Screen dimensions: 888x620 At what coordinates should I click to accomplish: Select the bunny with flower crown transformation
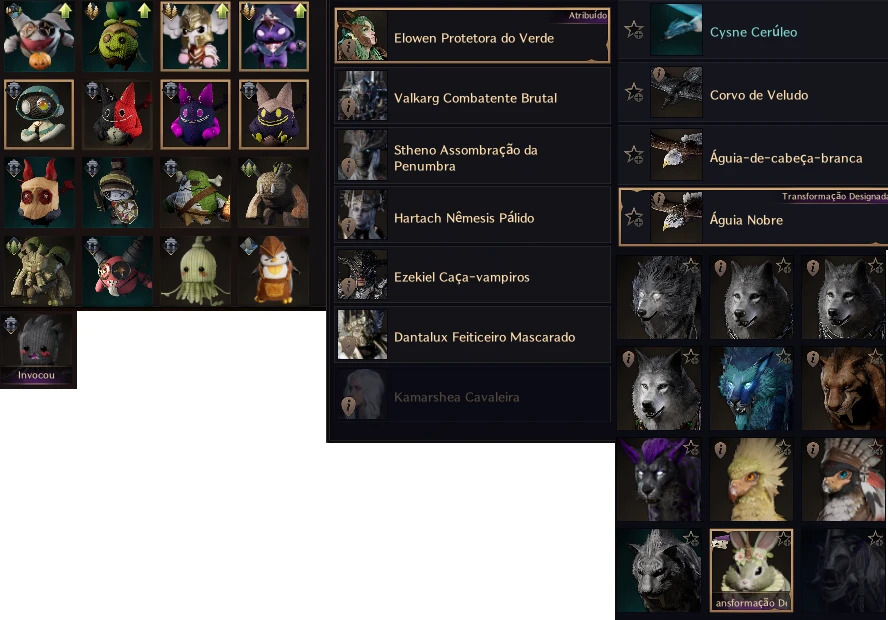coord(751,571)
